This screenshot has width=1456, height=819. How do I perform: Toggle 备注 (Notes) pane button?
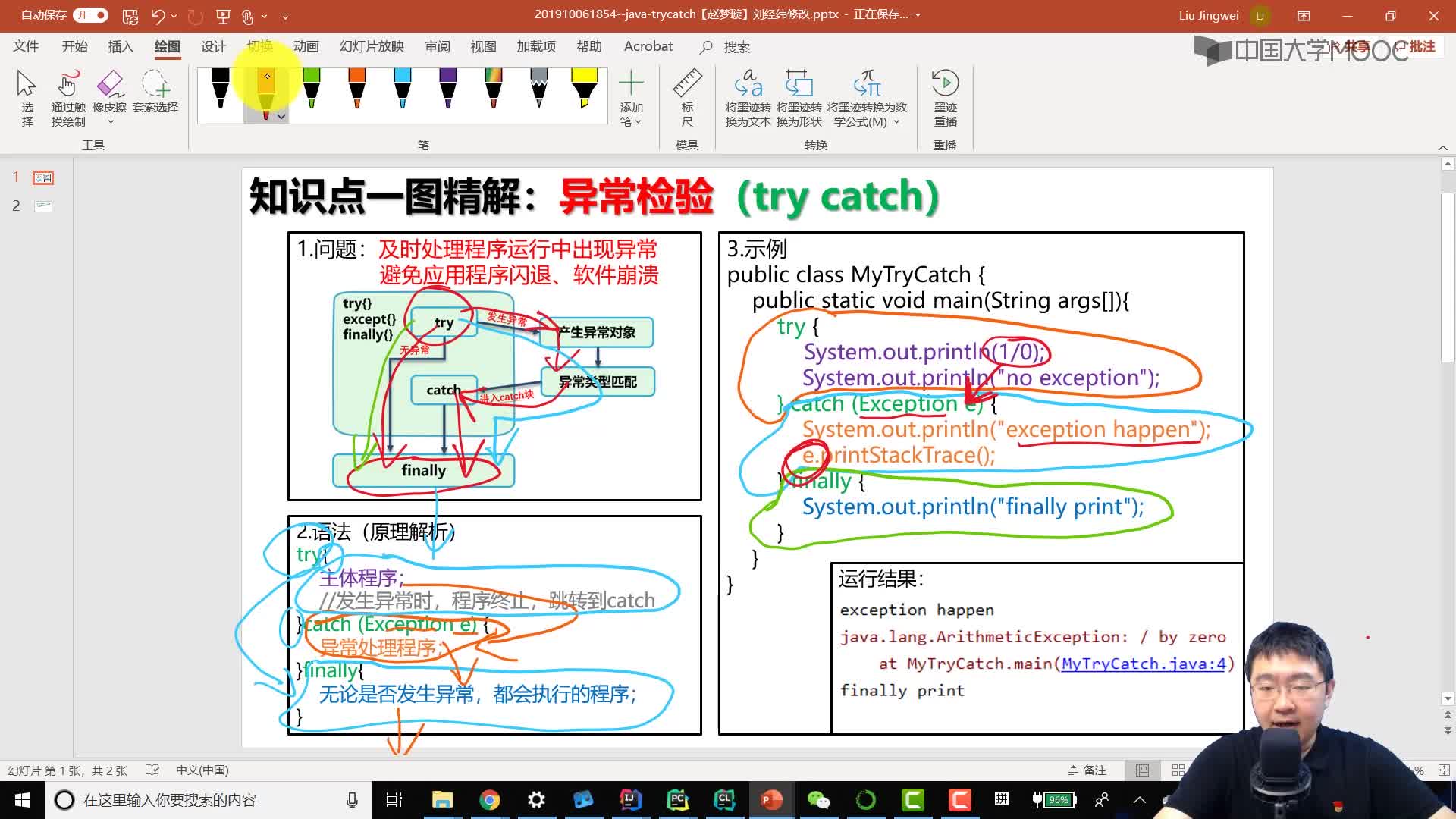1087,770
